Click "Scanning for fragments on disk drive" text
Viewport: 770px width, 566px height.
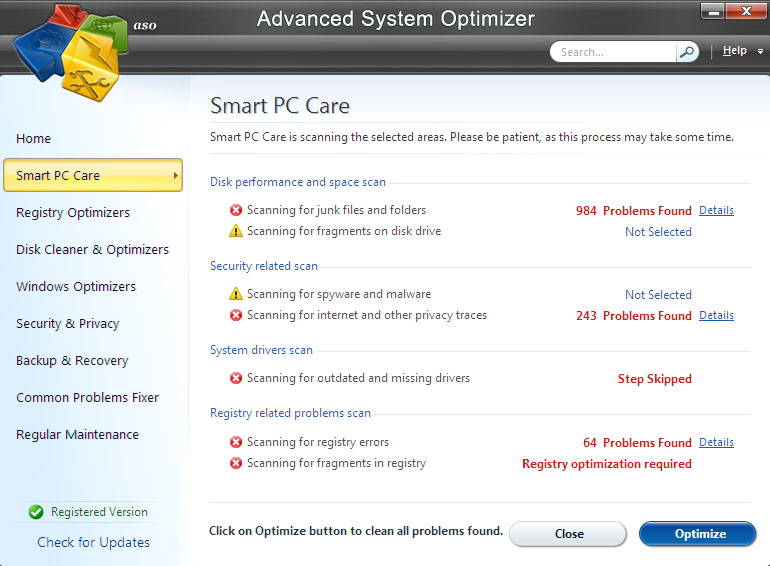pos(344,231)
